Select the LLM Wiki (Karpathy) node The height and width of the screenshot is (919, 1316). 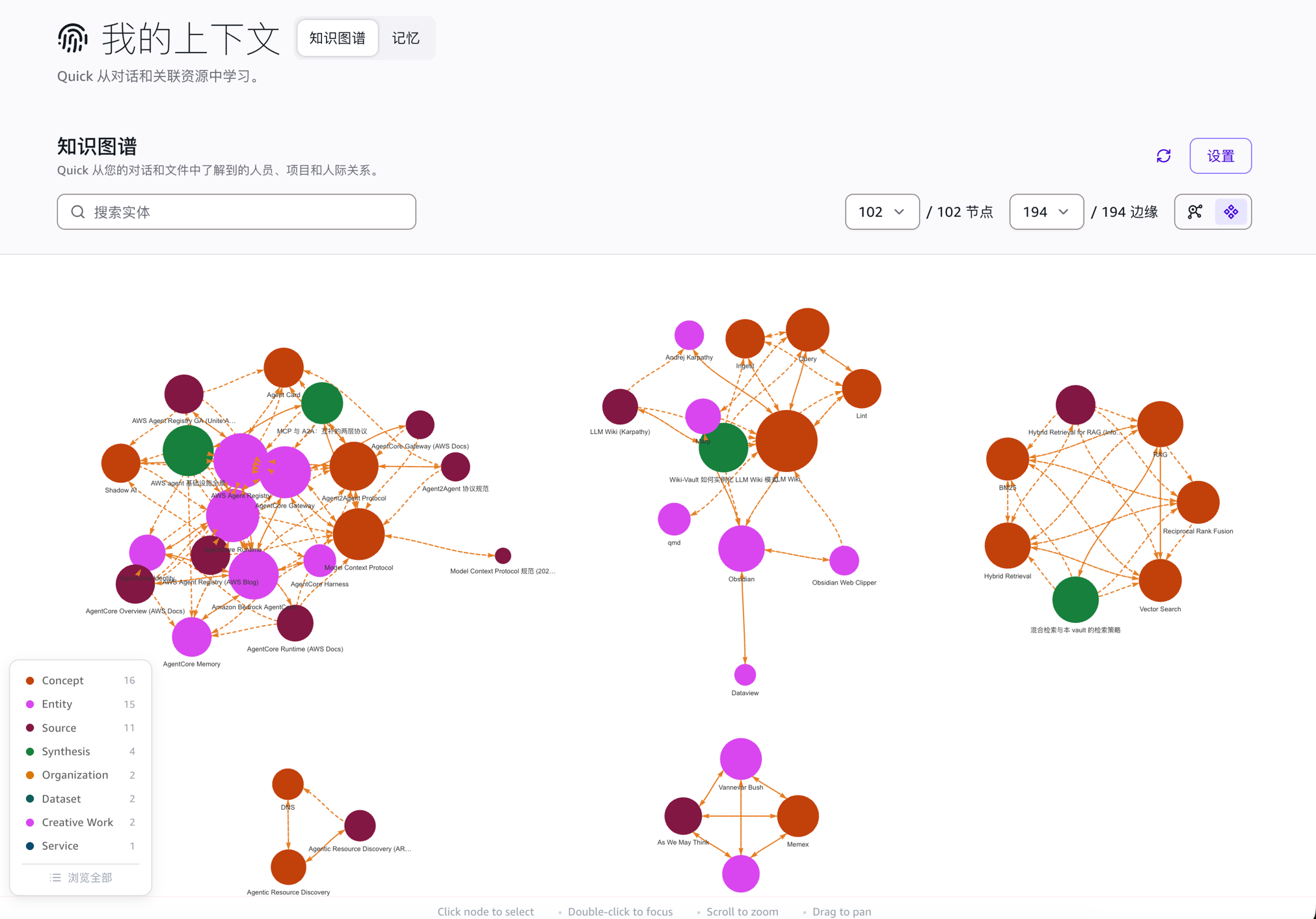coord(620,407)
